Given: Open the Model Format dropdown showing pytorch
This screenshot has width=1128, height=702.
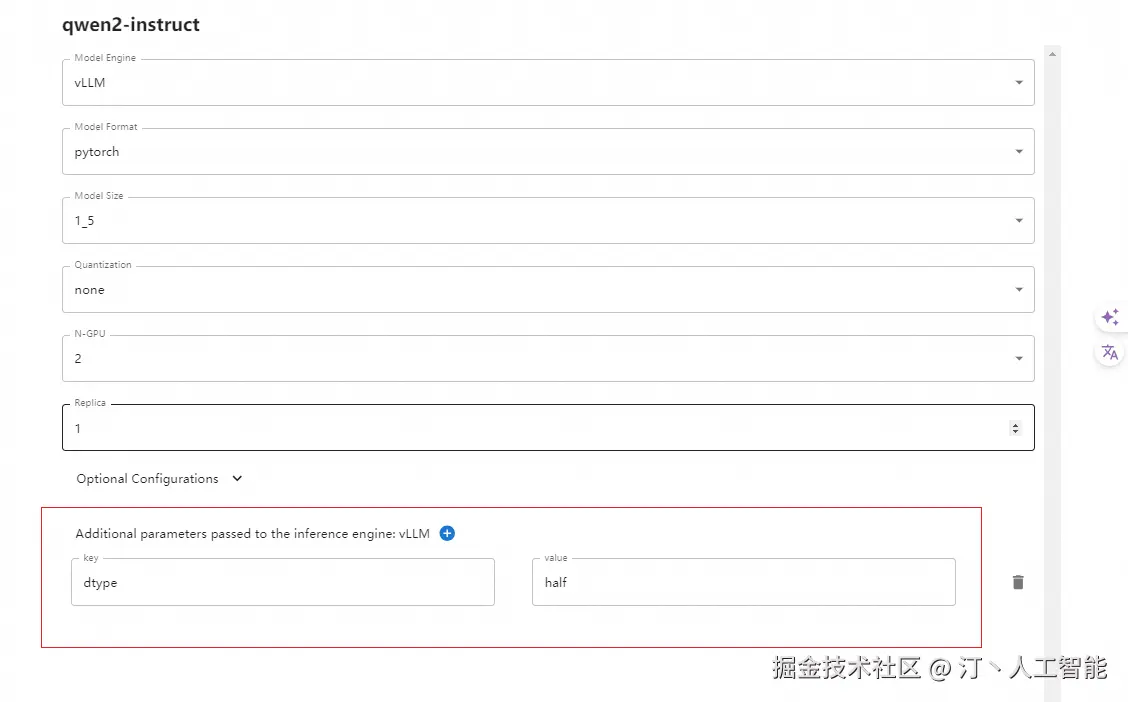Looking at the screenshot, I should pos(548,152).
